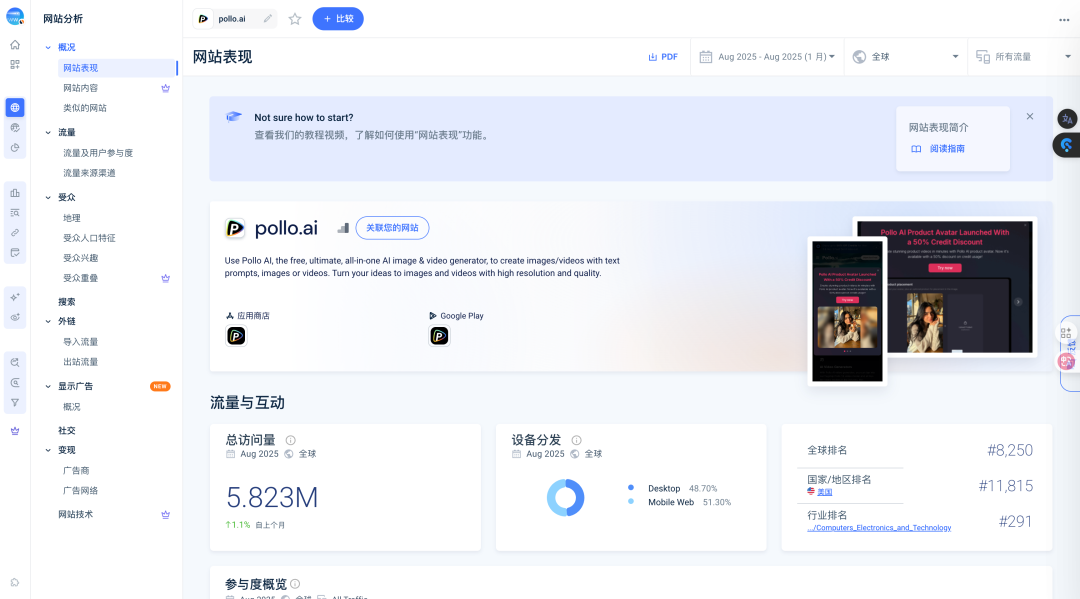Close the 'Not sure how to start' banner

point(1030,116)
